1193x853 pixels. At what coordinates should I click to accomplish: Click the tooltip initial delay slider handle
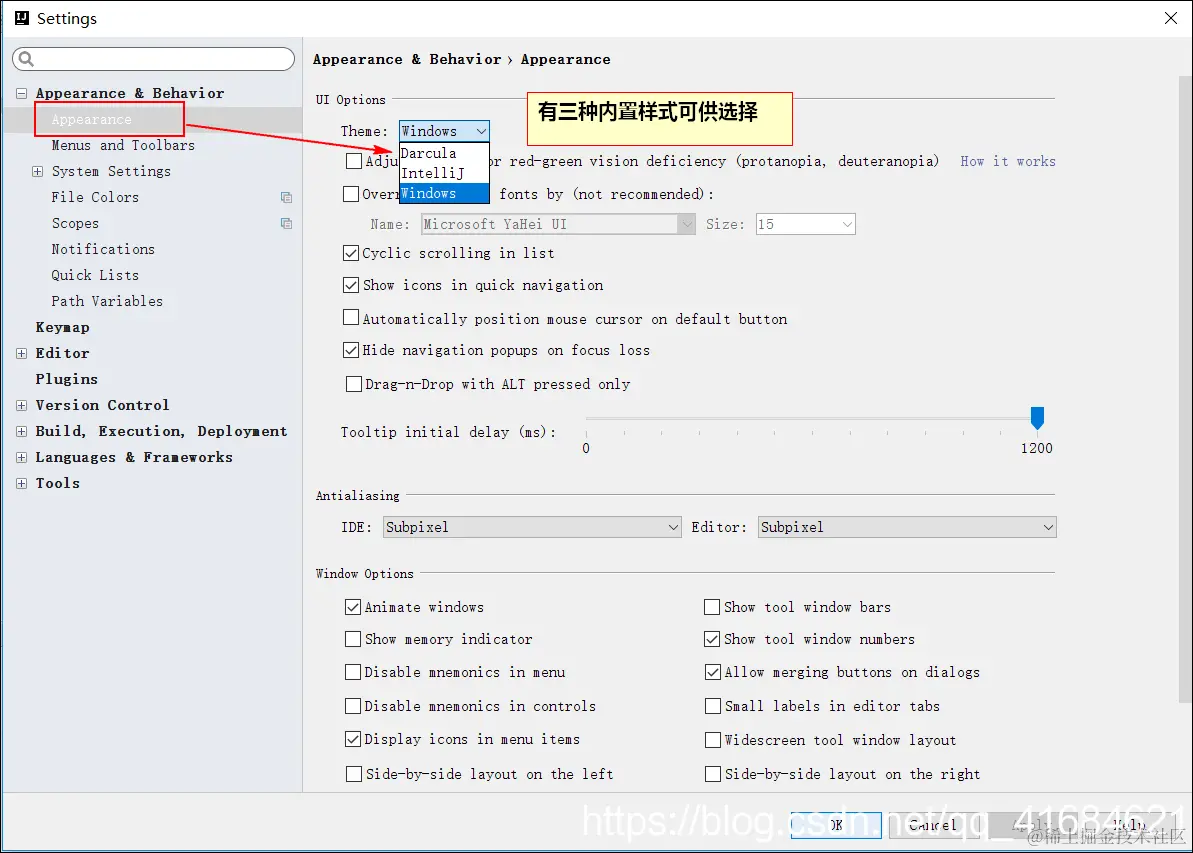1036,418
